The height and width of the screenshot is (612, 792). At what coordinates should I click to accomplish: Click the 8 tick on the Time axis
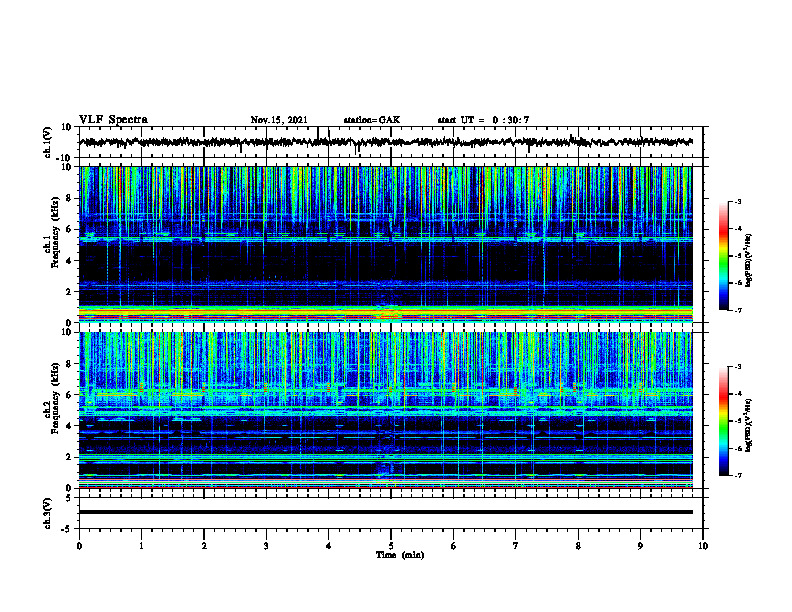[578, 546]
